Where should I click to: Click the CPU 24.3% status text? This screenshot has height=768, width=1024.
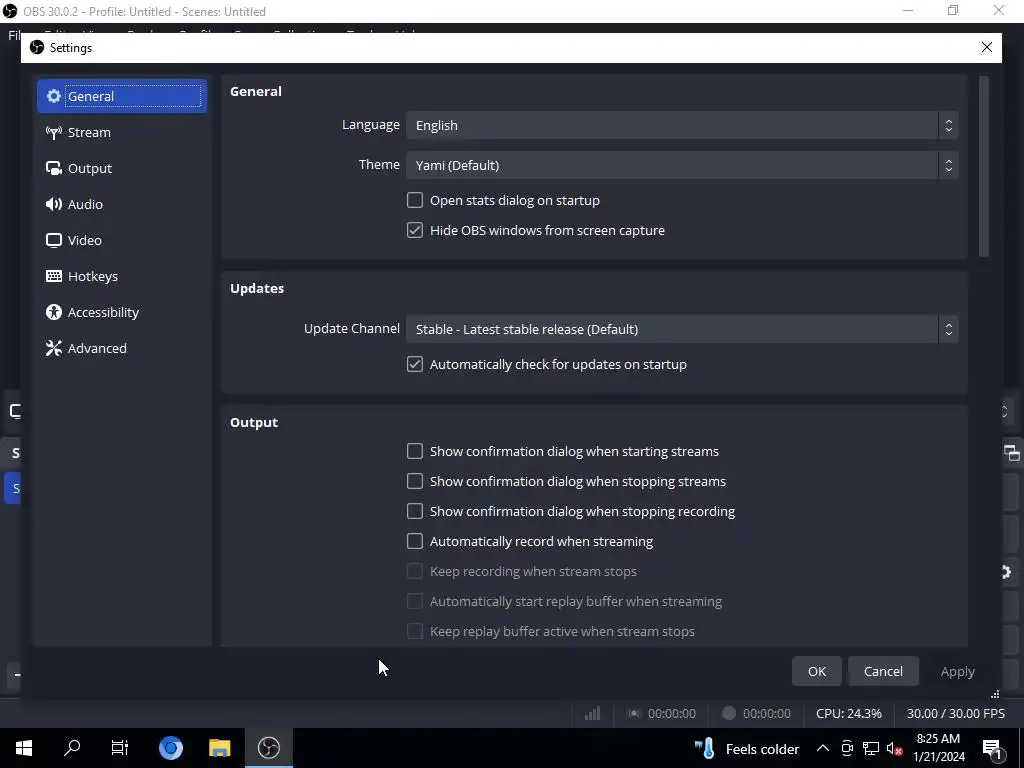[848, 713]
